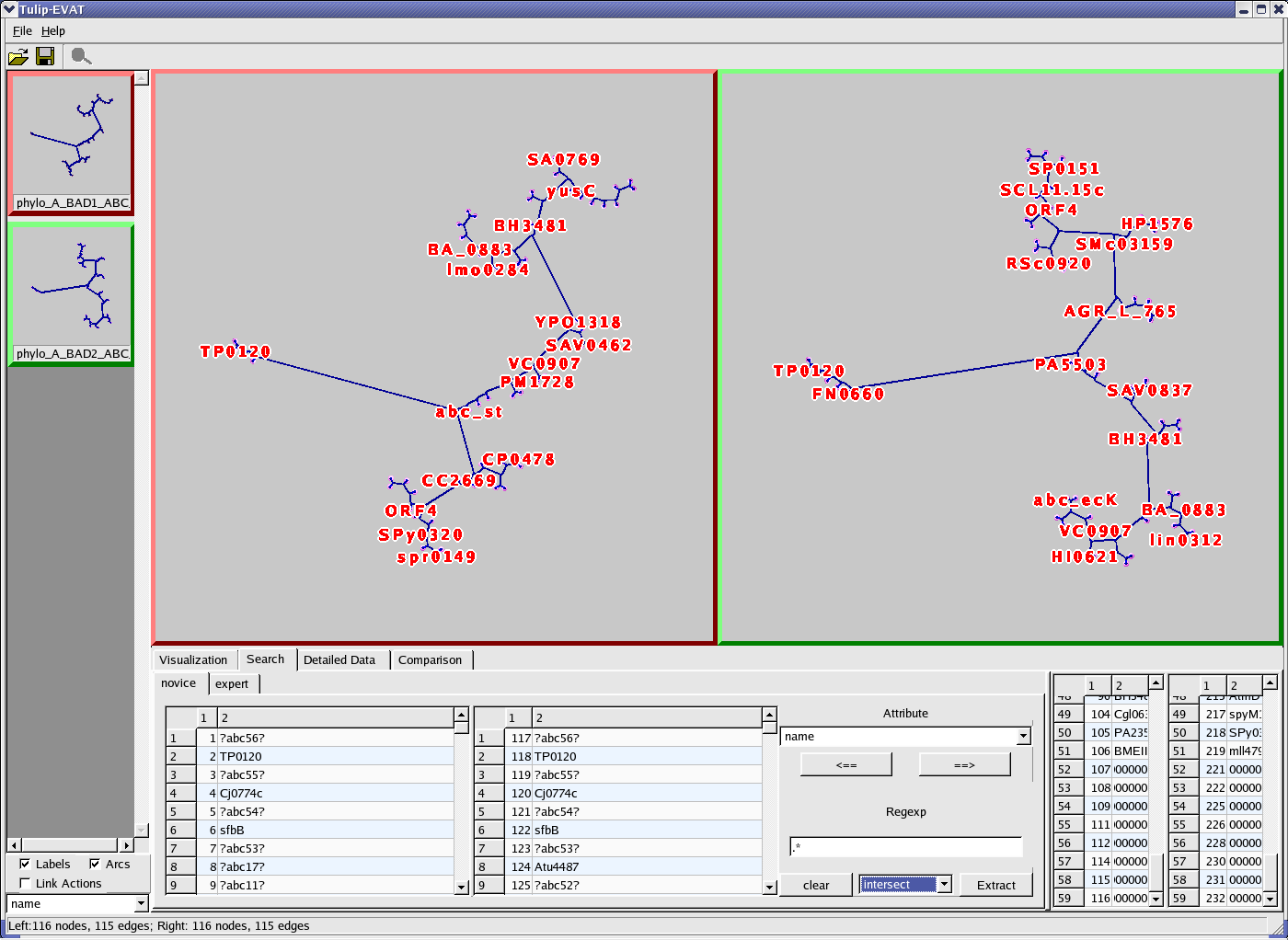Enable the Link Actions checkbox
Screen dimensions: 1288x940
click(x=25, y=883)
